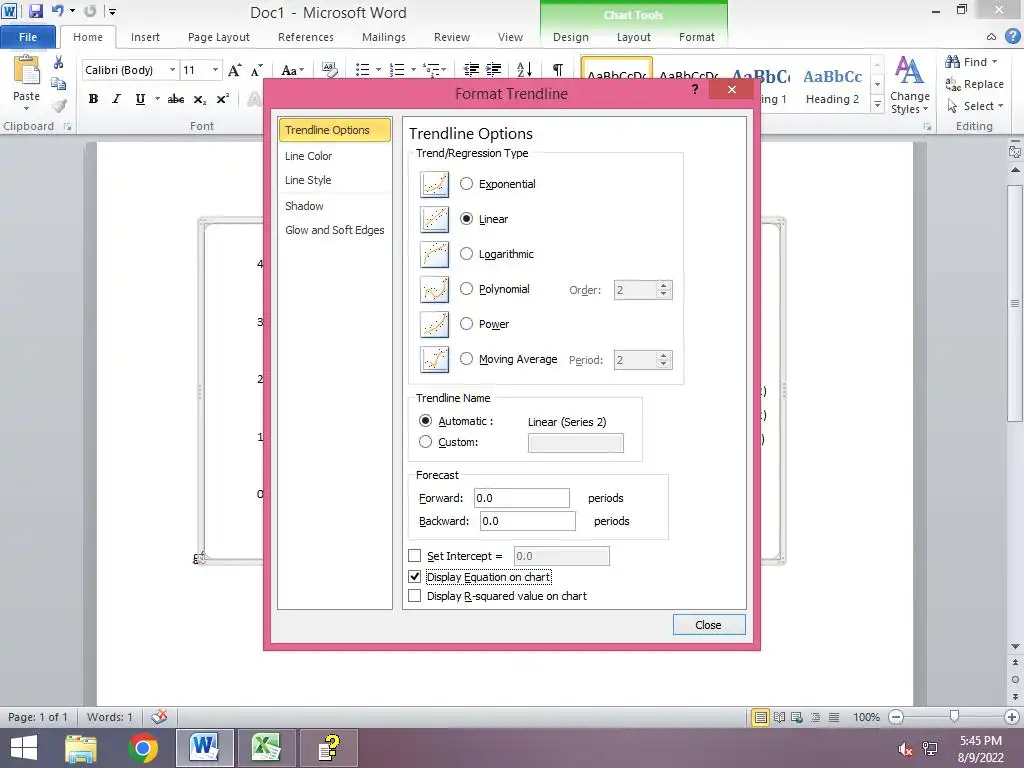Open Word Help question mark icon

click(1012, 37)
